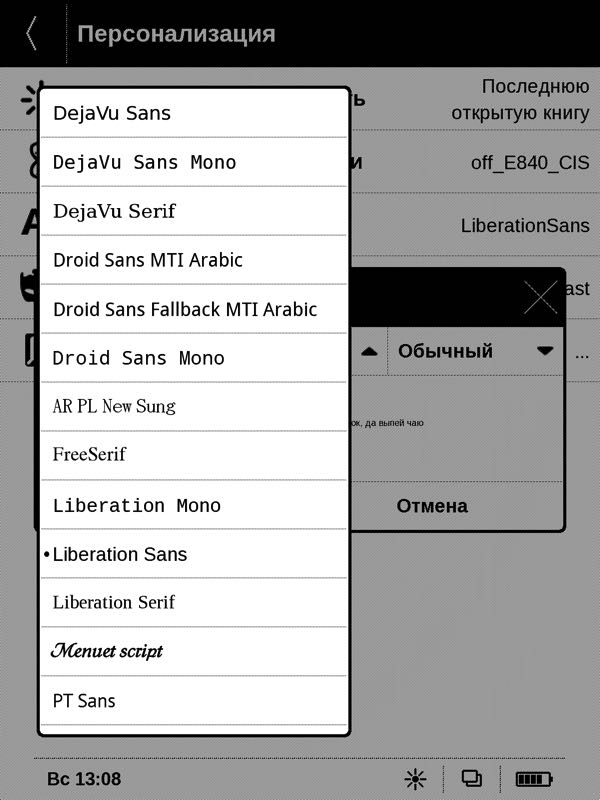The image size is (600, 800).
Task: Tap the battery indicator icon
Action: (x=534, y=779)
